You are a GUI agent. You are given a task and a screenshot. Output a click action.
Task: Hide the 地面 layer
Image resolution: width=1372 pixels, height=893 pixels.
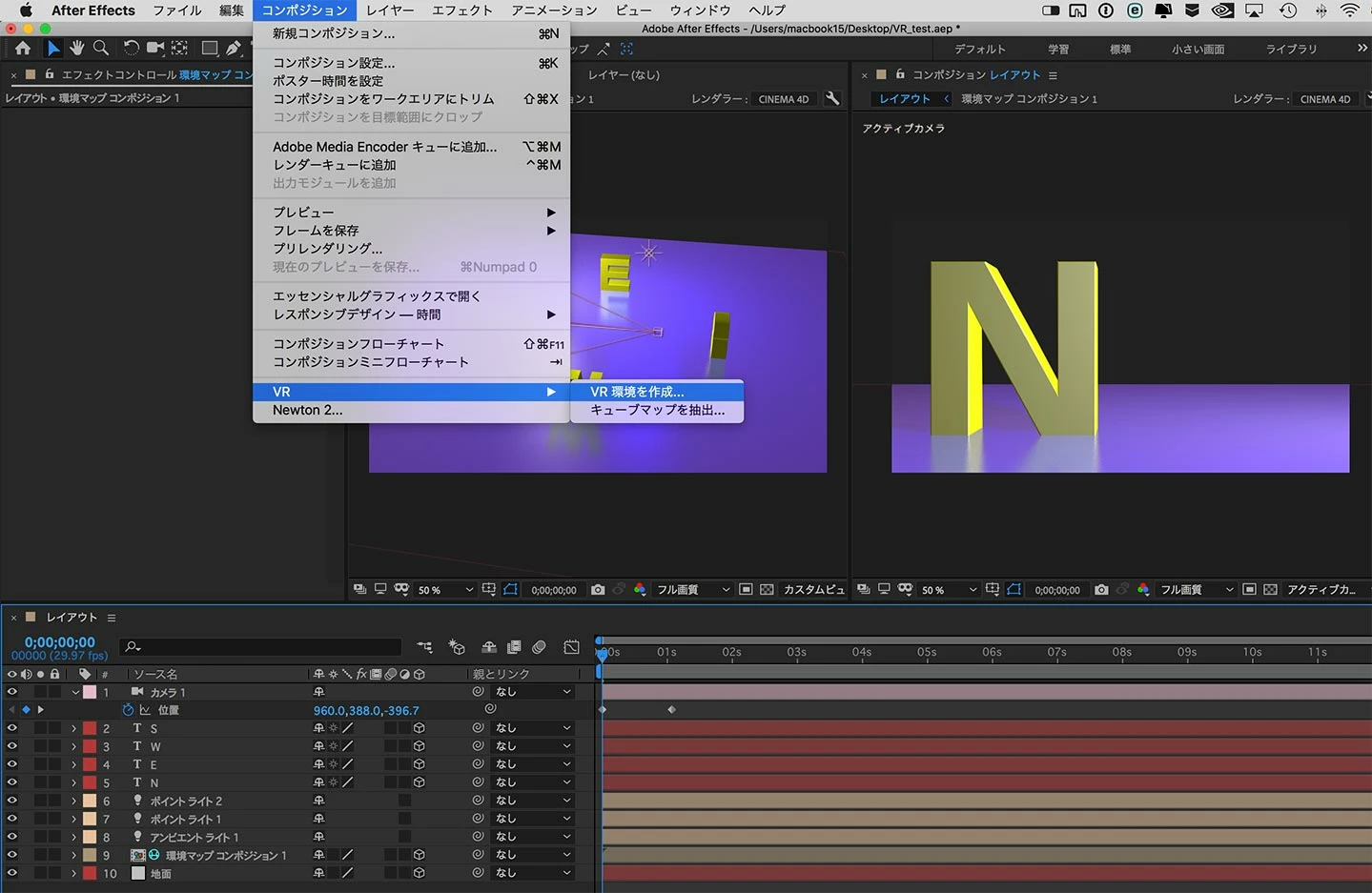tap(11, 873)
